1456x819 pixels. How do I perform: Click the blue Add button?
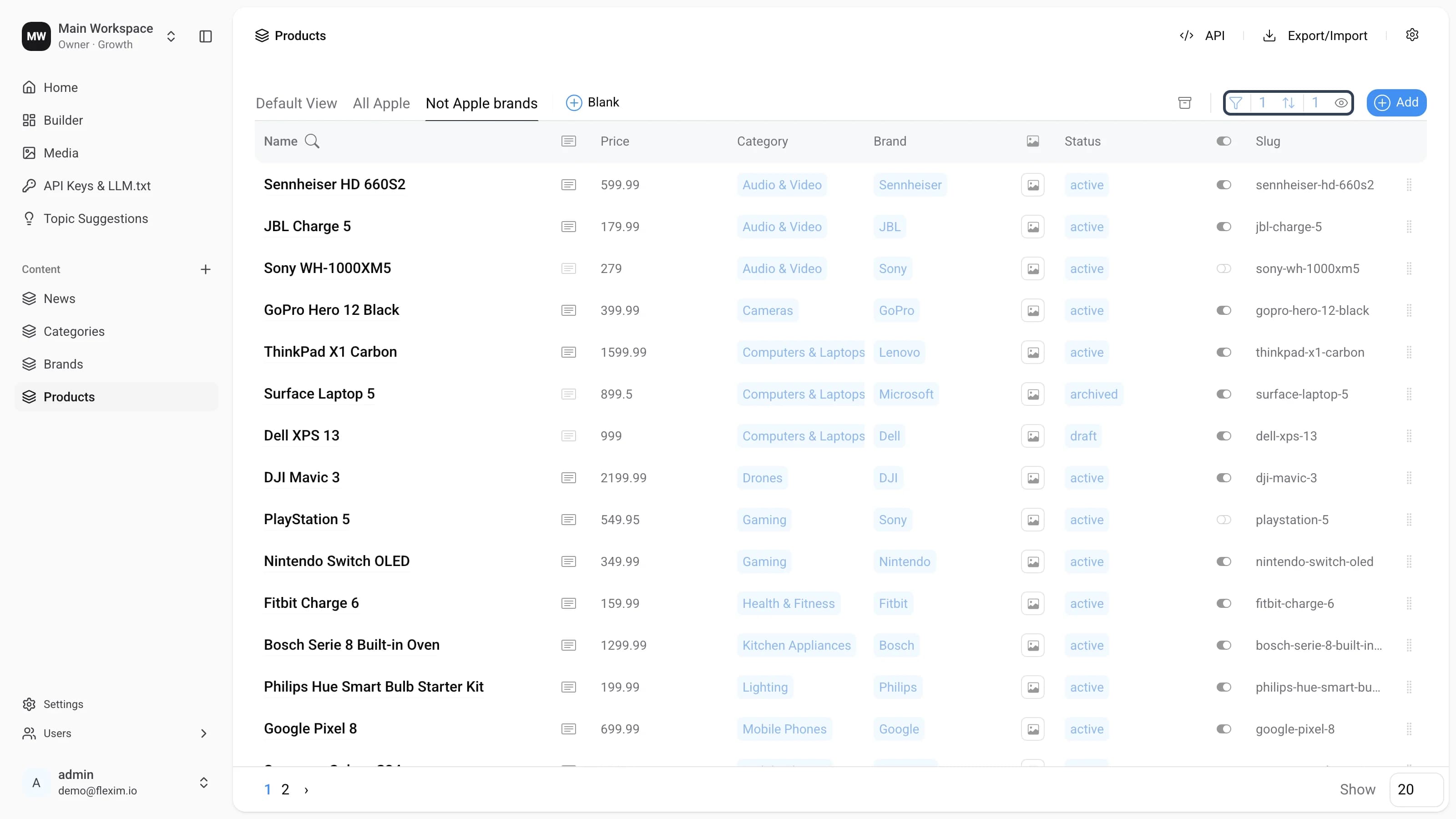pyautogui.click(x=1396, y=102)
